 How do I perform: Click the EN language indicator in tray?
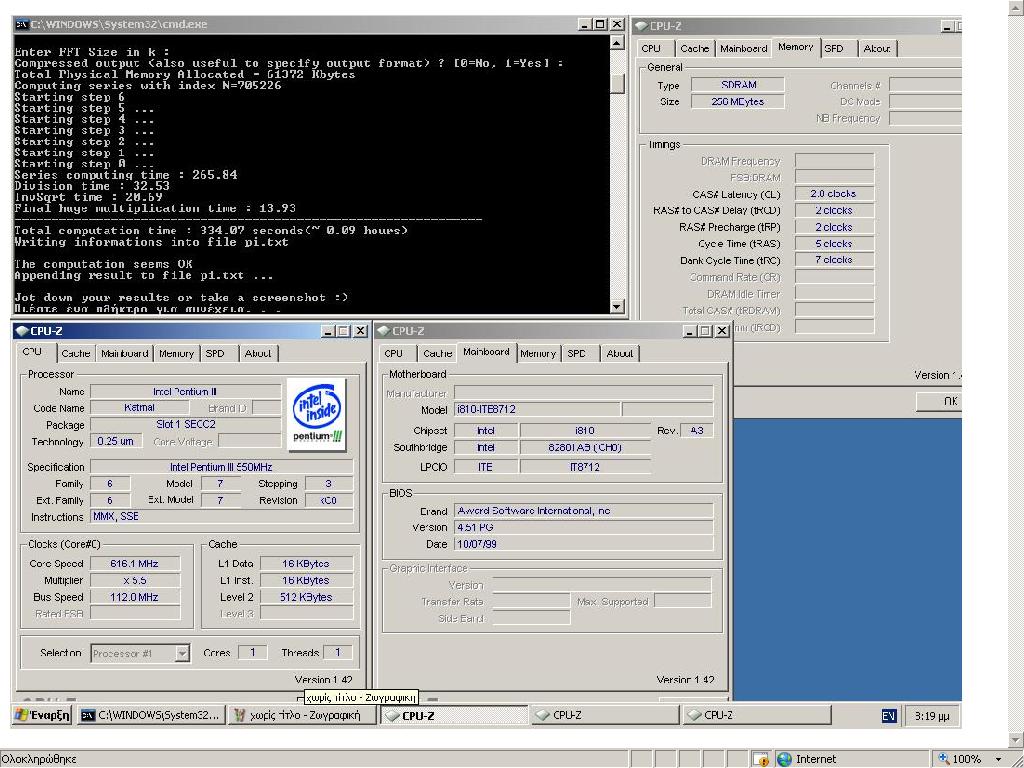pyautogui.click(x=889, y=716)
